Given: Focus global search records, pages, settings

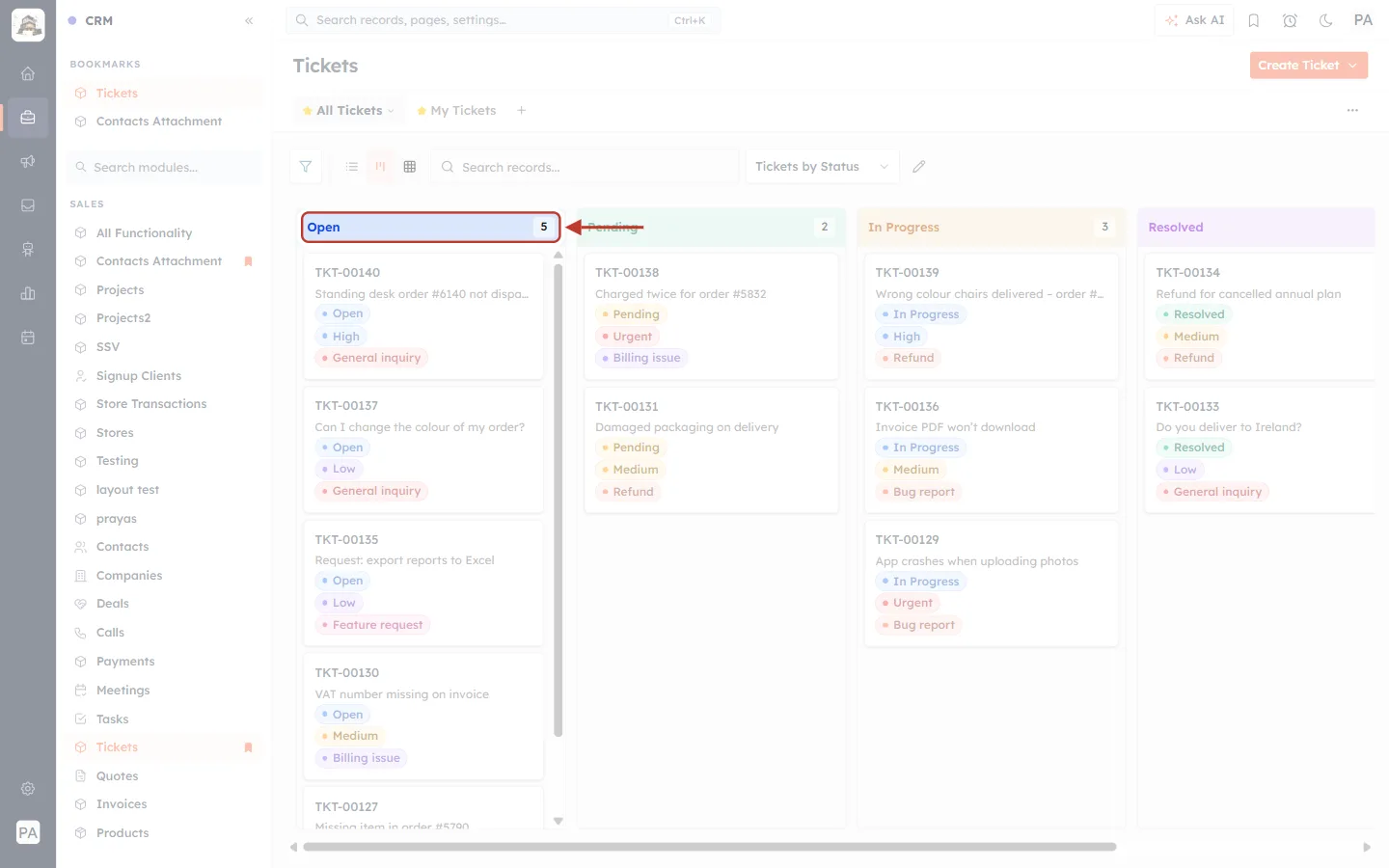Looking at the screenshot, I should [x=503, y=20].
